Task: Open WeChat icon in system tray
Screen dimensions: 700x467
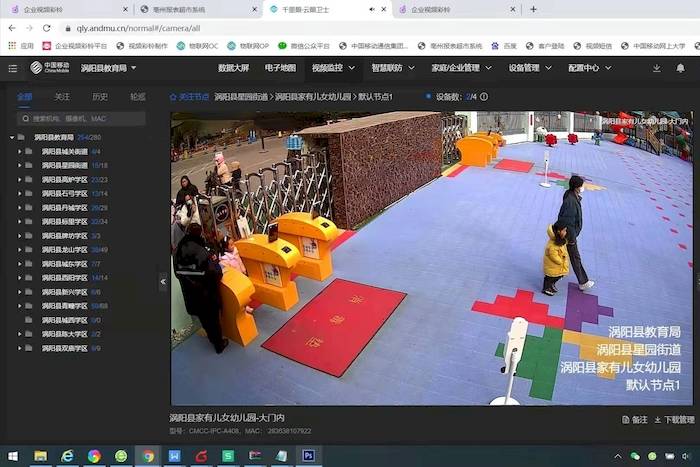Action: tap(635, 456)
